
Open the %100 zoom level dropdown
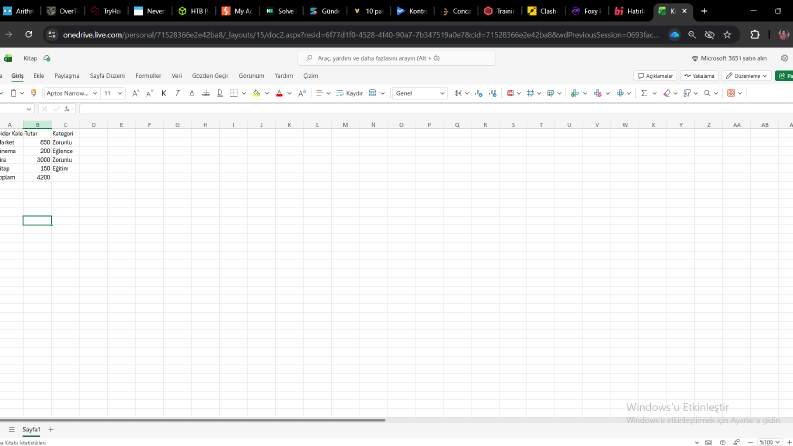coord(769,442)
